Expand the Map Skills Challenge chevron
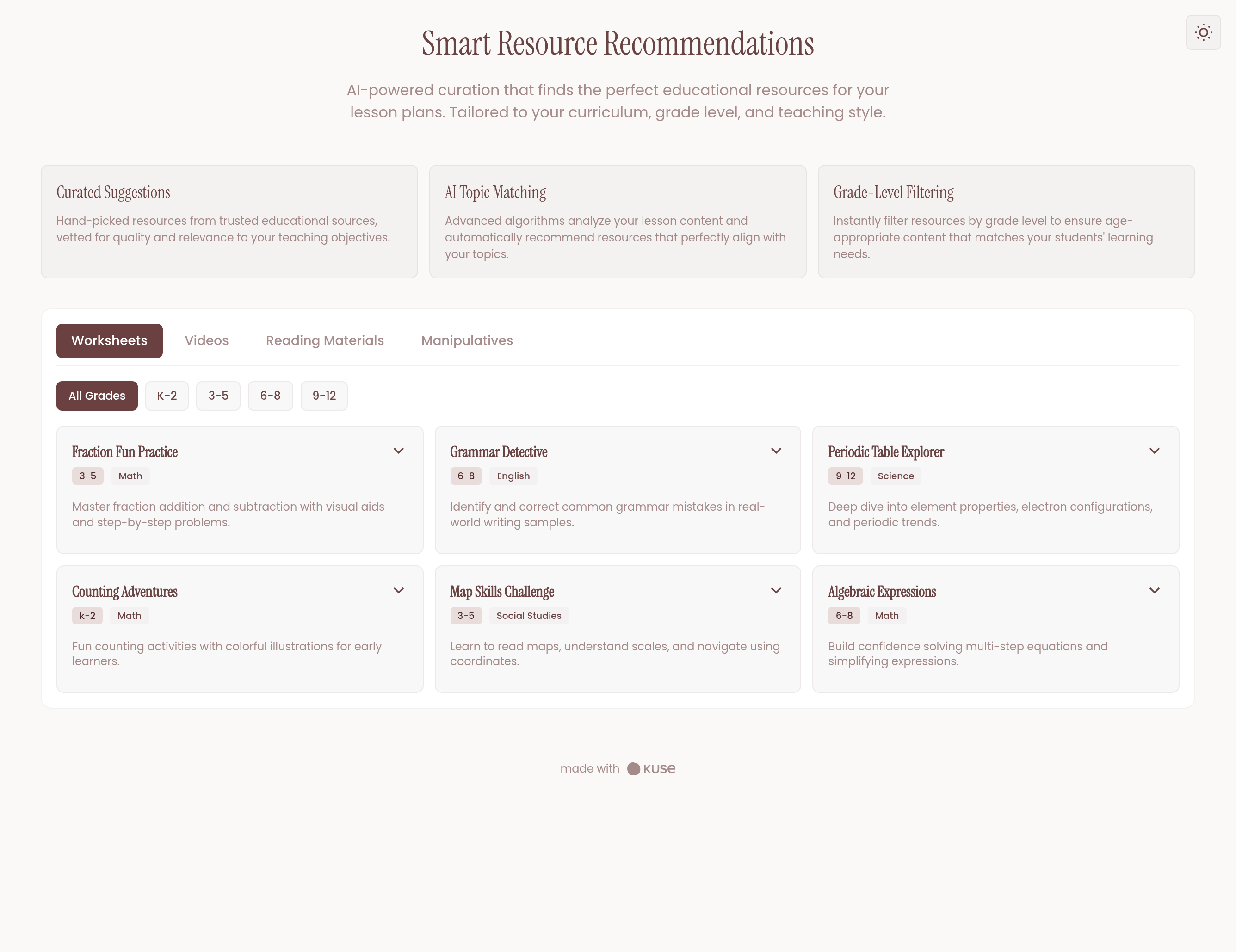 [x=776, y=591]
